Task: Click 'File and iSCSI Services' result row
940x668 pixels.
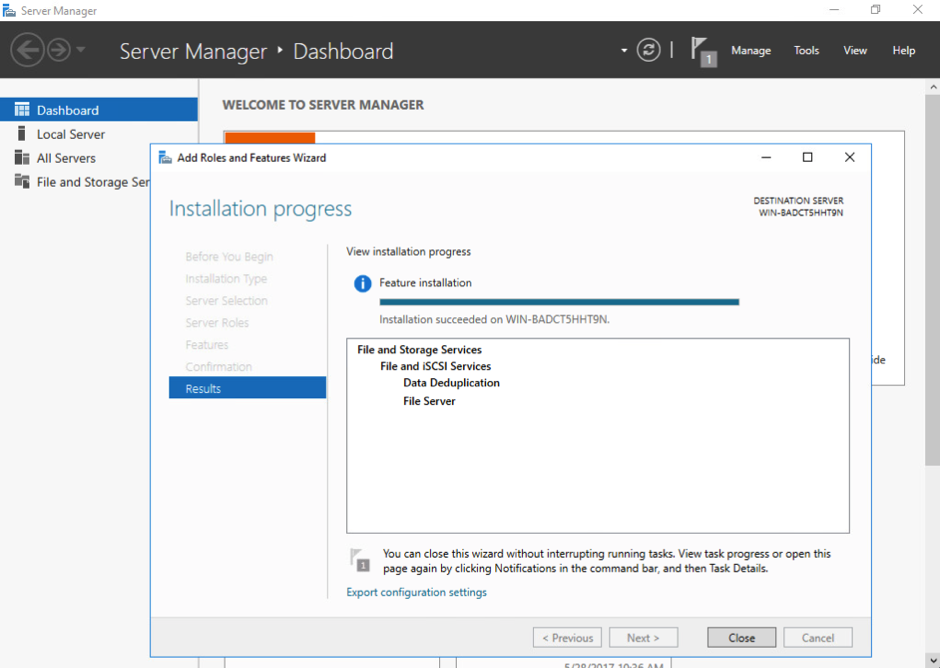Action: click(x=435, y=366)
